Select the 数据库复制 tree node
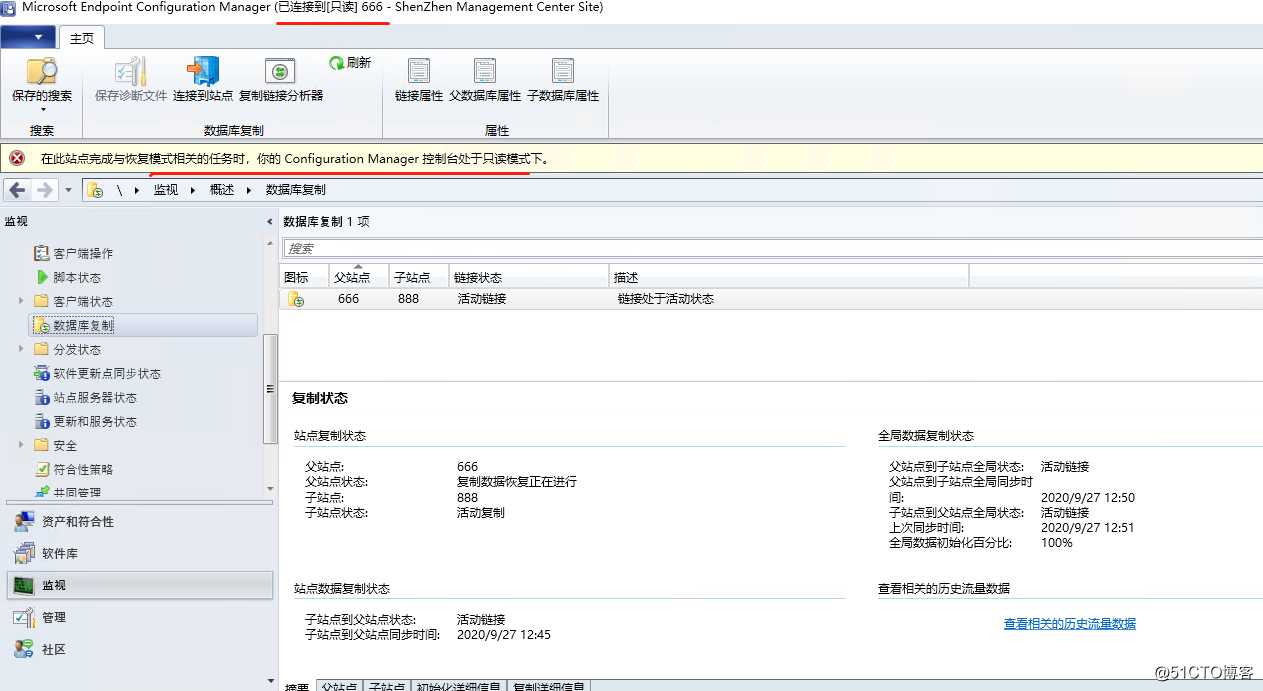This screenshot has height=691, width=1263. click(83, 325)
